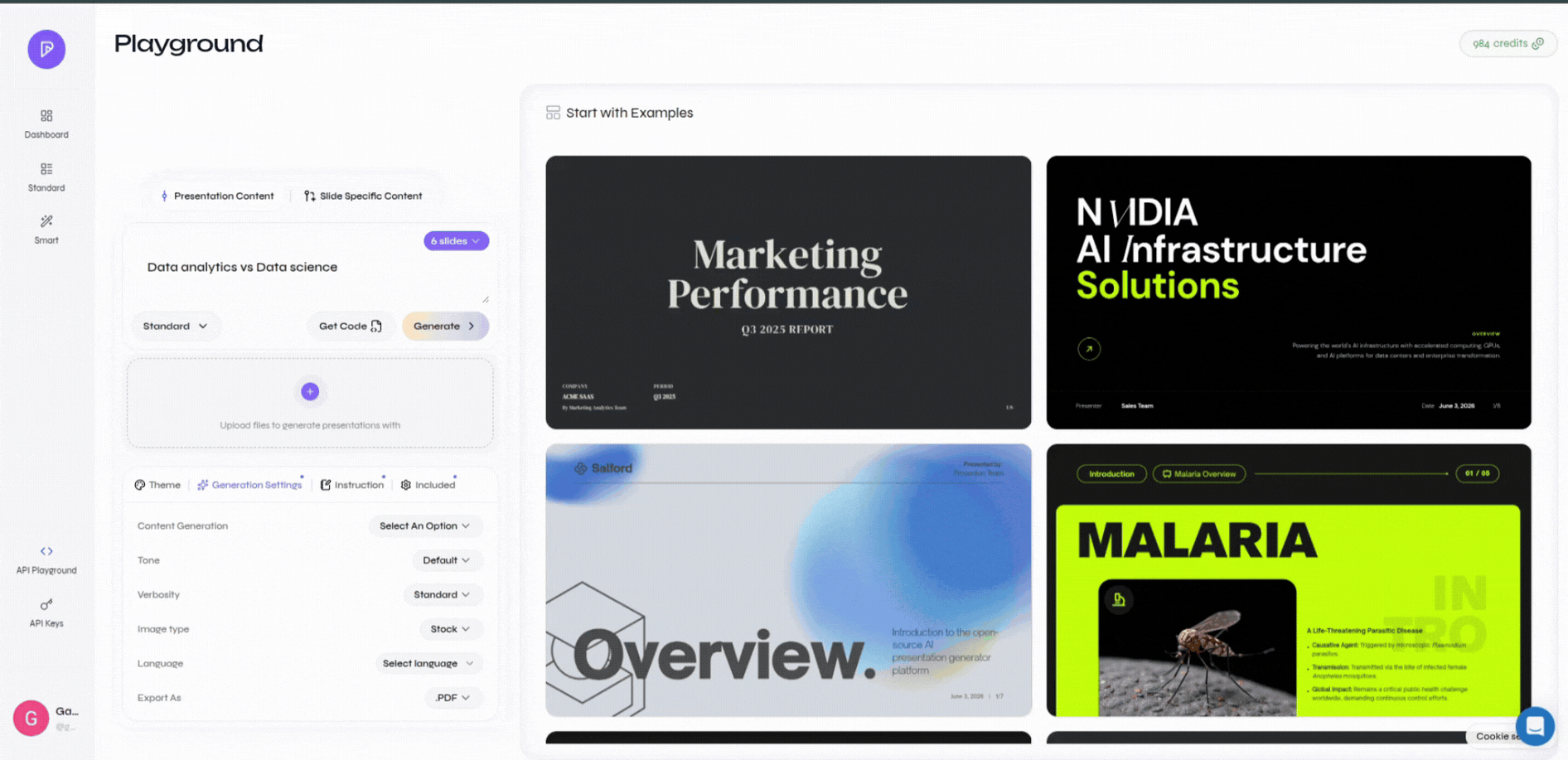Open the Smart wand sidebar icon
Image resolution: width=1568 pixels, height=760 pixels.
[x=46, y=221]
